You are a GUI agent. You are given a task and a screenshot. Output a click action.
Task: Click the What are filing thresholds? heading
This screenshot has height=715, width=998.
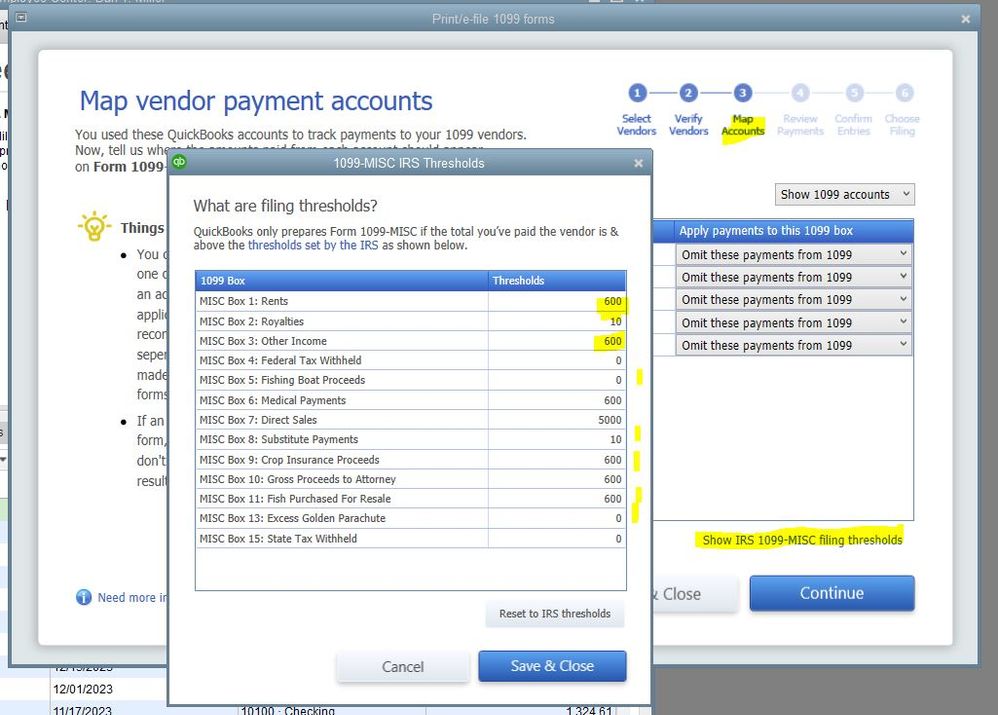(x=285, y=206)
